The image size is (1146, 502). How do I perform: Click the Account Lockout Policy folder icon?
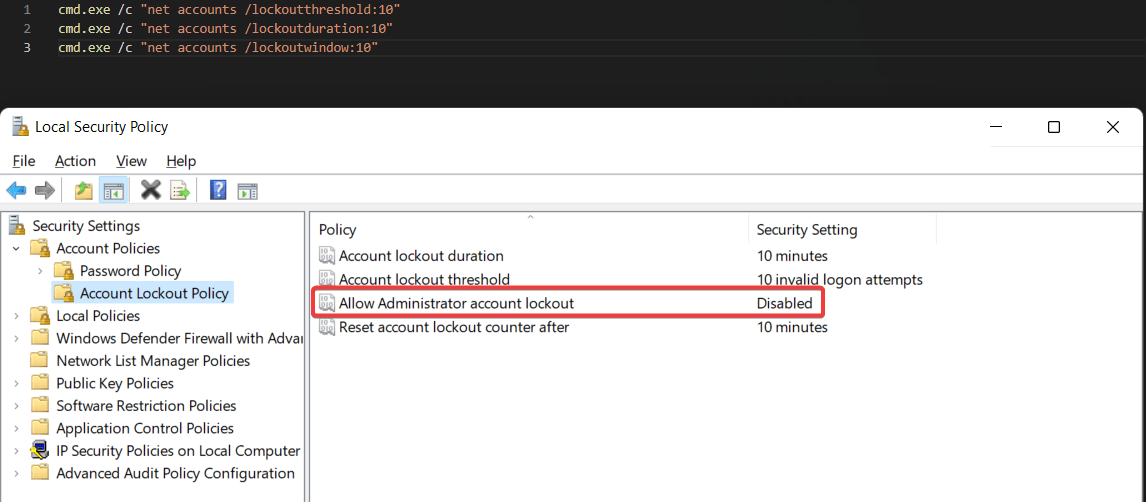[64, 294]
